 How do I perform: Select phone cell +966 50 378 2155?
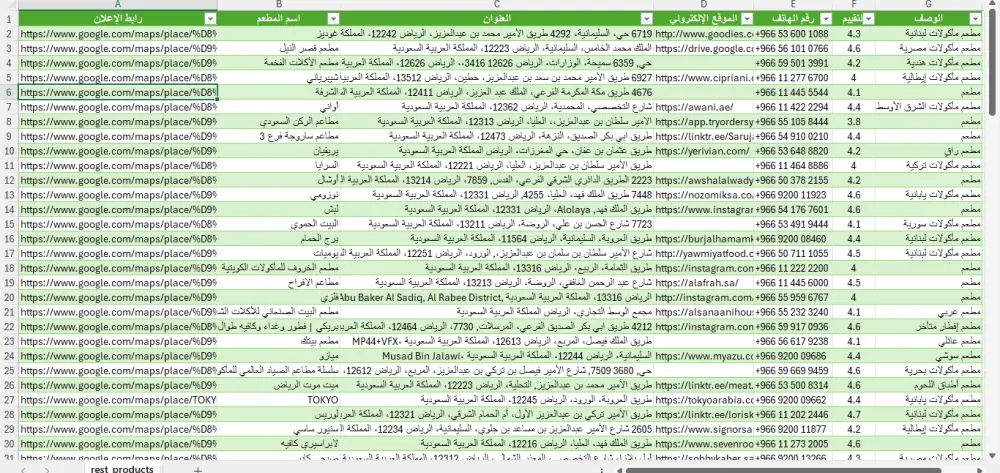[x=793, y=180]
